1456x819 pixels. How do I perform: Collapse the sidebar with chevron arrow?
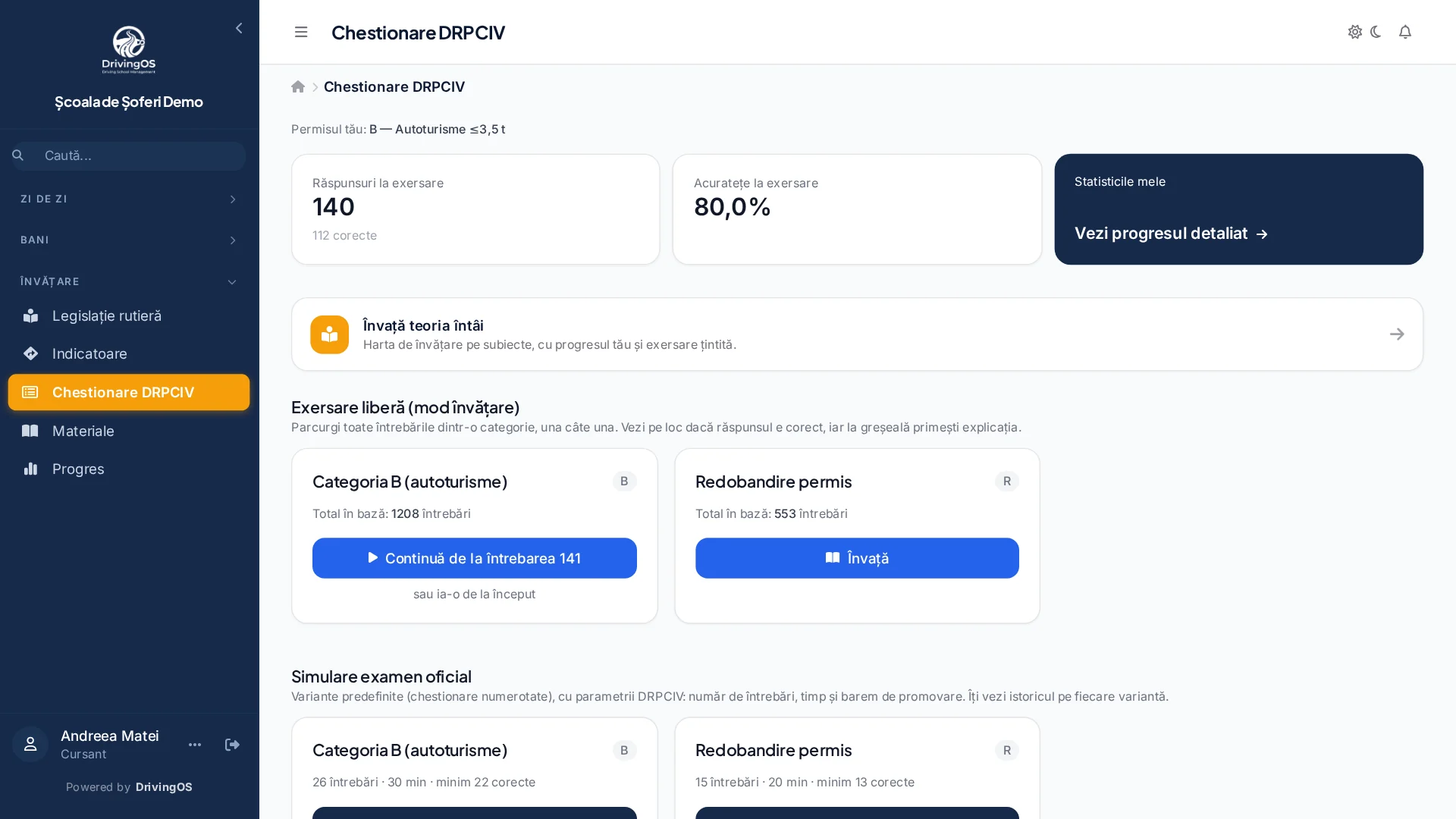(239, 28)
